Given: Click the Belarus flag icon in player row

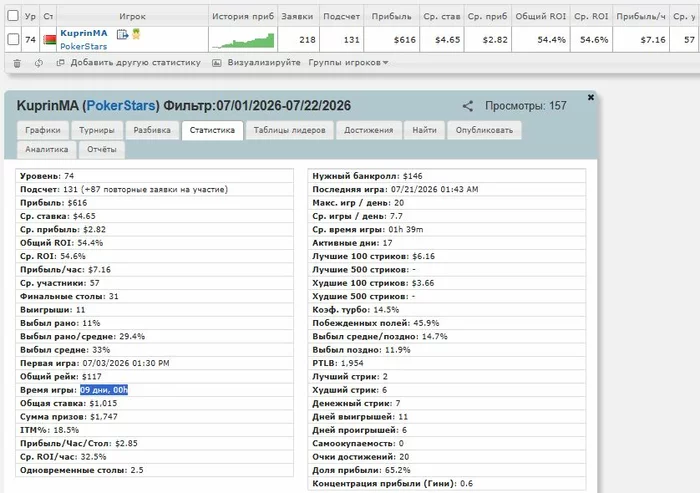Looking at the screenshot, I should 50,40.
